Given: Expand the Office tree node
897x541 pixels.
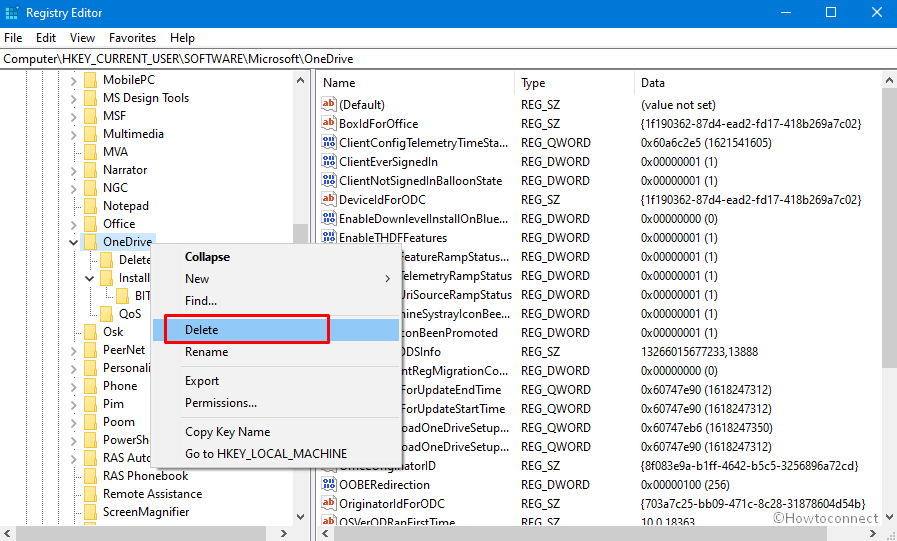Looking at the screenshot, I should [x=73, y=224].
